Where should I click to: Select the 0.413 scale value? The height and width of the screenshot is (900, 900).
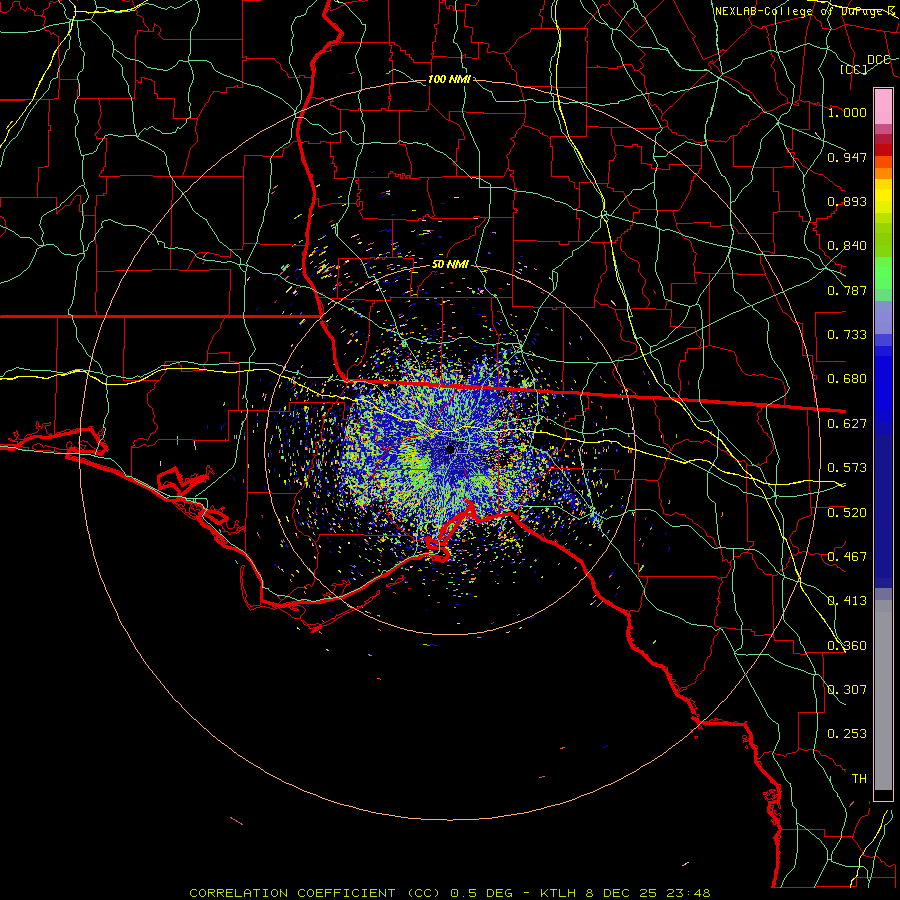tap(847, 601)
